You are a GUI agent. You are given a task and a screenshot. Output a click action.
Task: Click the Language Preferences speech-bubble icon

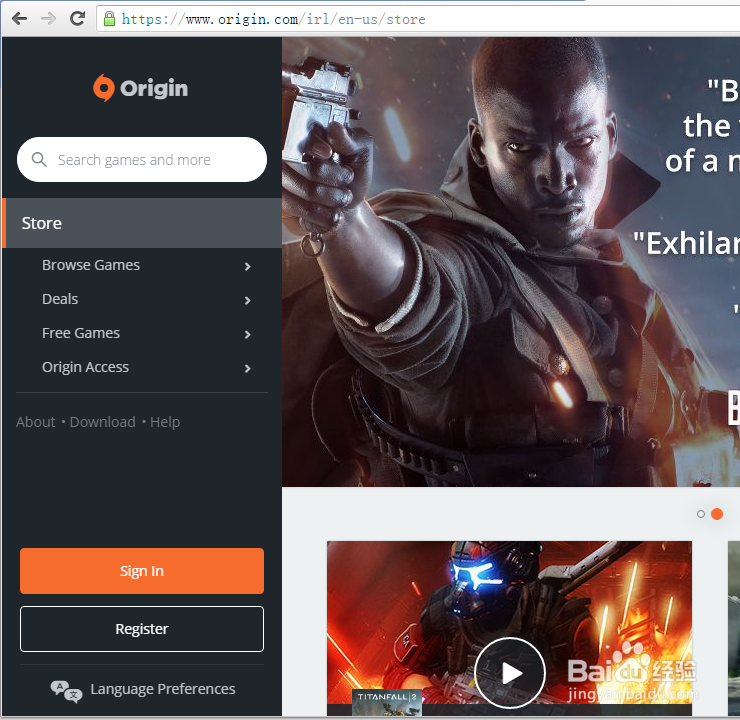click(66, 691)
